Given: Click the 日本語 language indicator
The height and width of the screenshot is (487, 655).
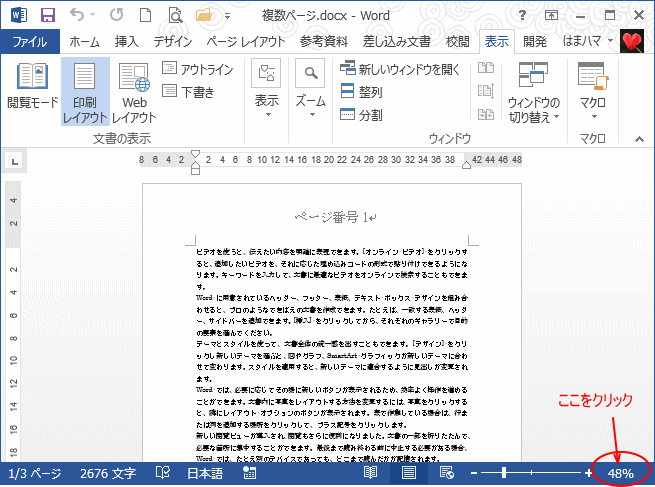Looking at the screenshot, I should pyautogui.click(x=205, y=474).
